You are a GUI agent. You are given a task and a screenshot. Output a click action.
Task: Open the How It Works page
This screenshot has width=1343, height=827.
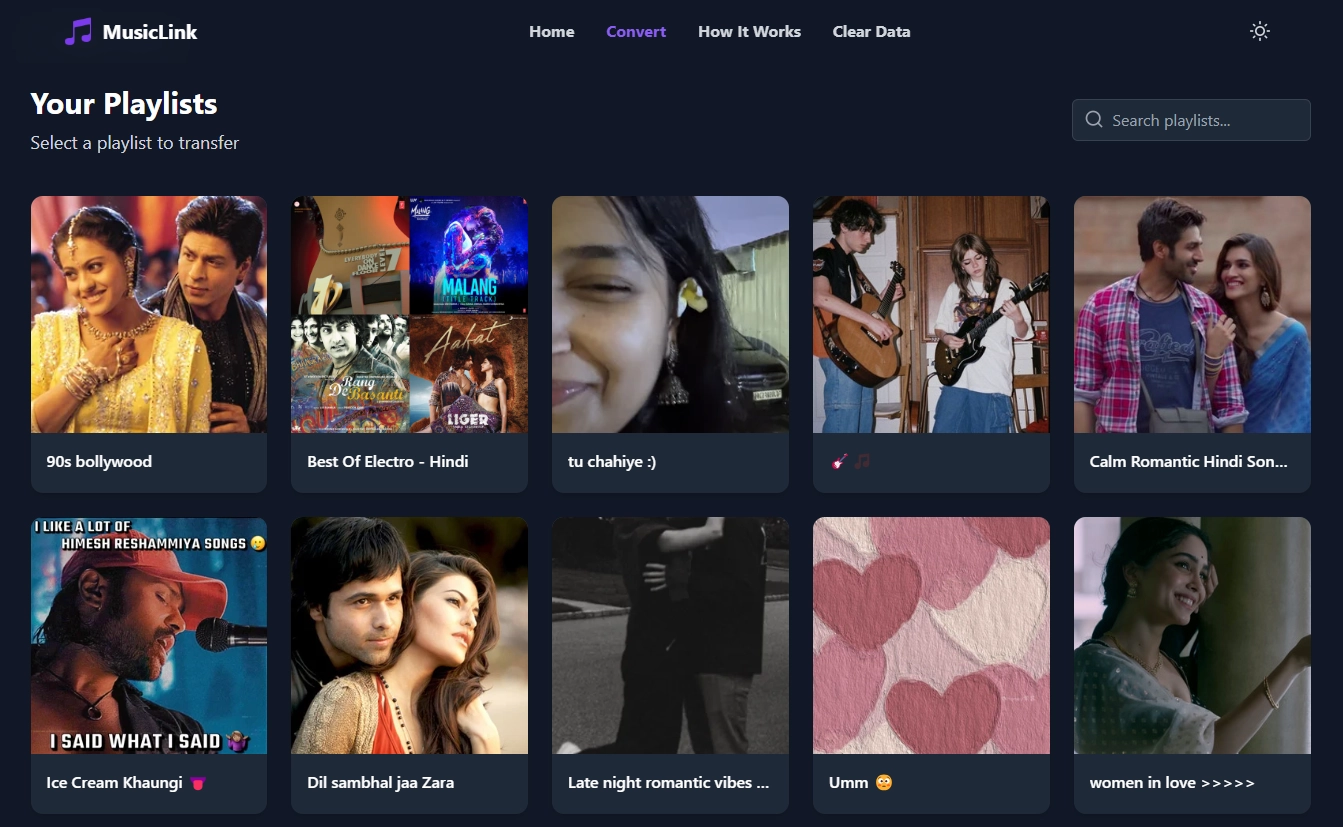coord(749,32)
